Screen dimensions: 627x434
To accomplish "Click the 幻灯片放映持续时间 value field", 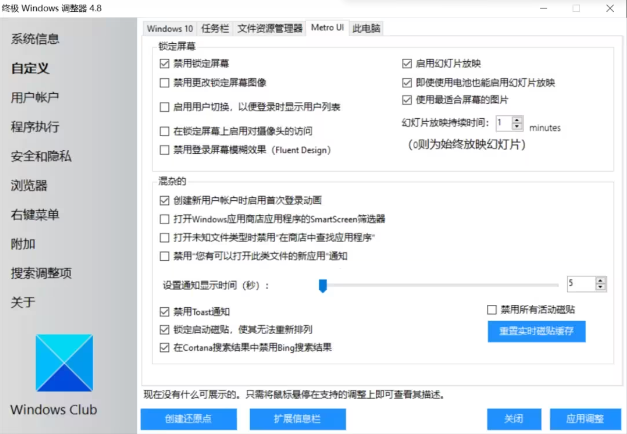I will click(505, 123).
